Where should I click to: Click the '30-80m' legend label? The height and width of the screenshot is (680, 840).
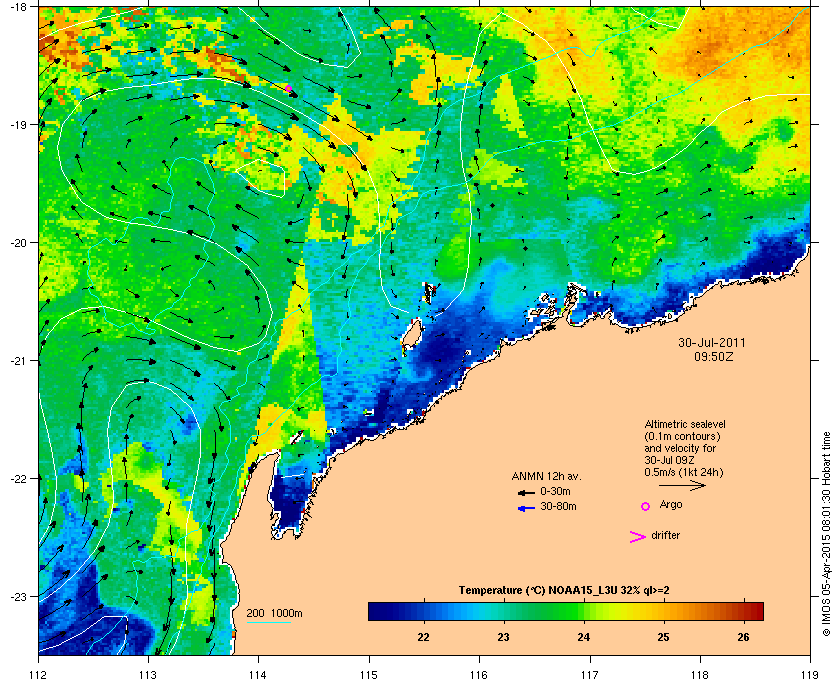(558, 506)
